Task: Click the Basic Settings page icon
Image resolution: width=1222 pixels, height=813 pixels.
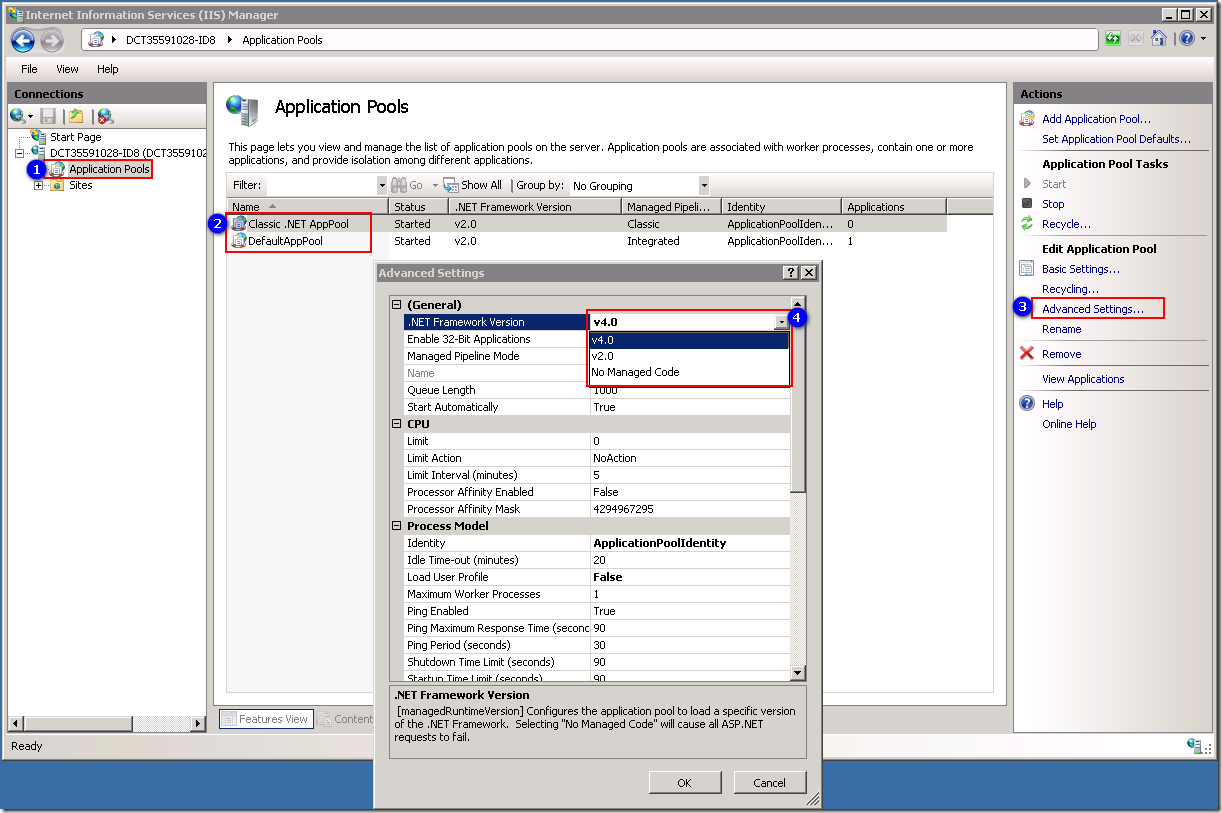Action: pos(1026,269)
